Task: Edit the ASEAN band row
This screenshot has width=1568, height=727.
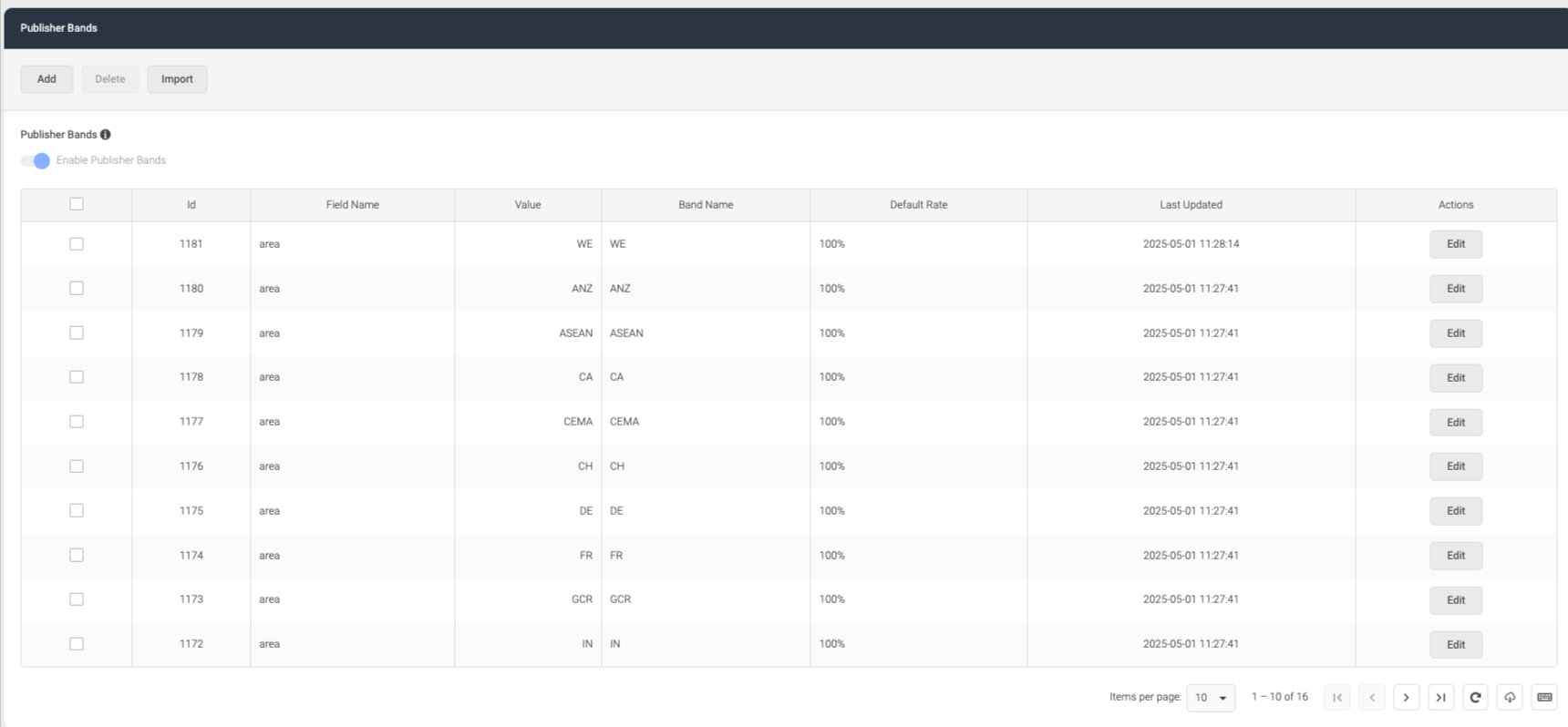Action: 1456,333
